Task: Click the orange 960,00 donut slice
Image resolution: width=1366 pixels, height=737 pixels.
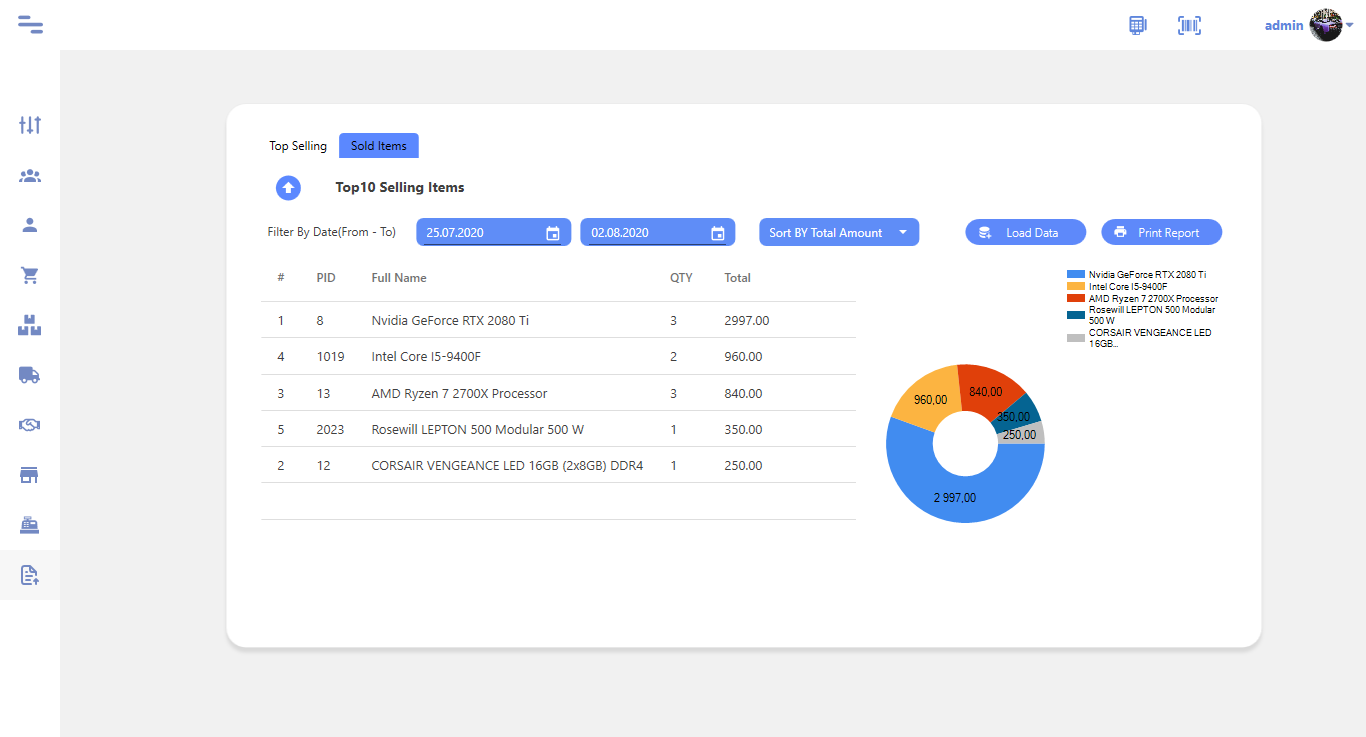Action: (929, 400)
